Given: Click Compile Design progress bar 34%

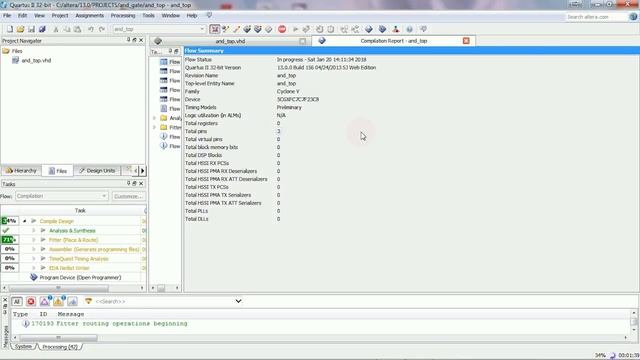Looking at the screenshot, I should pyautogui.click(x=10, y=221).
